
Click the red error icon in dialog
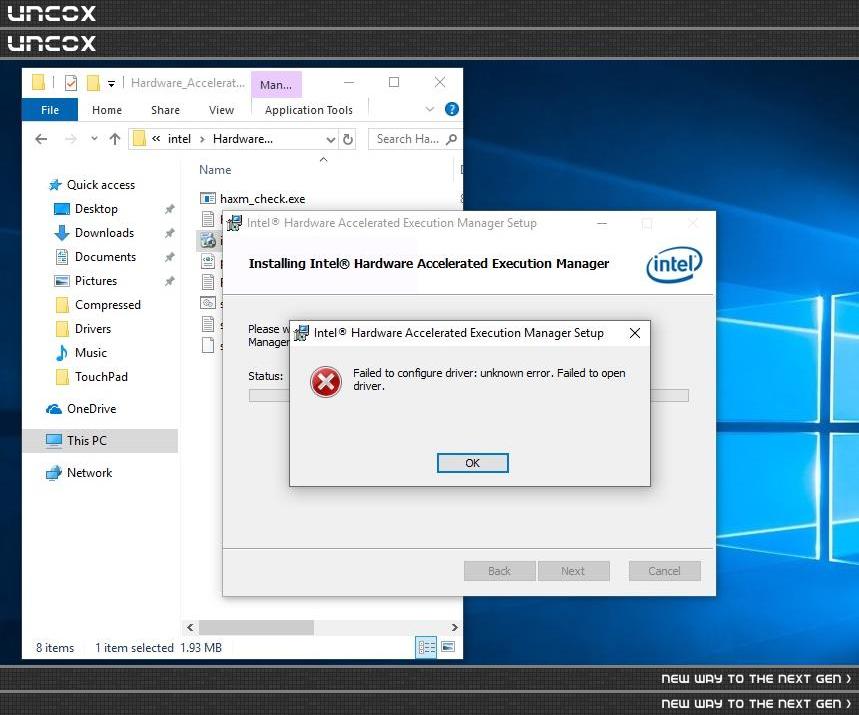(x=326, y=381)
